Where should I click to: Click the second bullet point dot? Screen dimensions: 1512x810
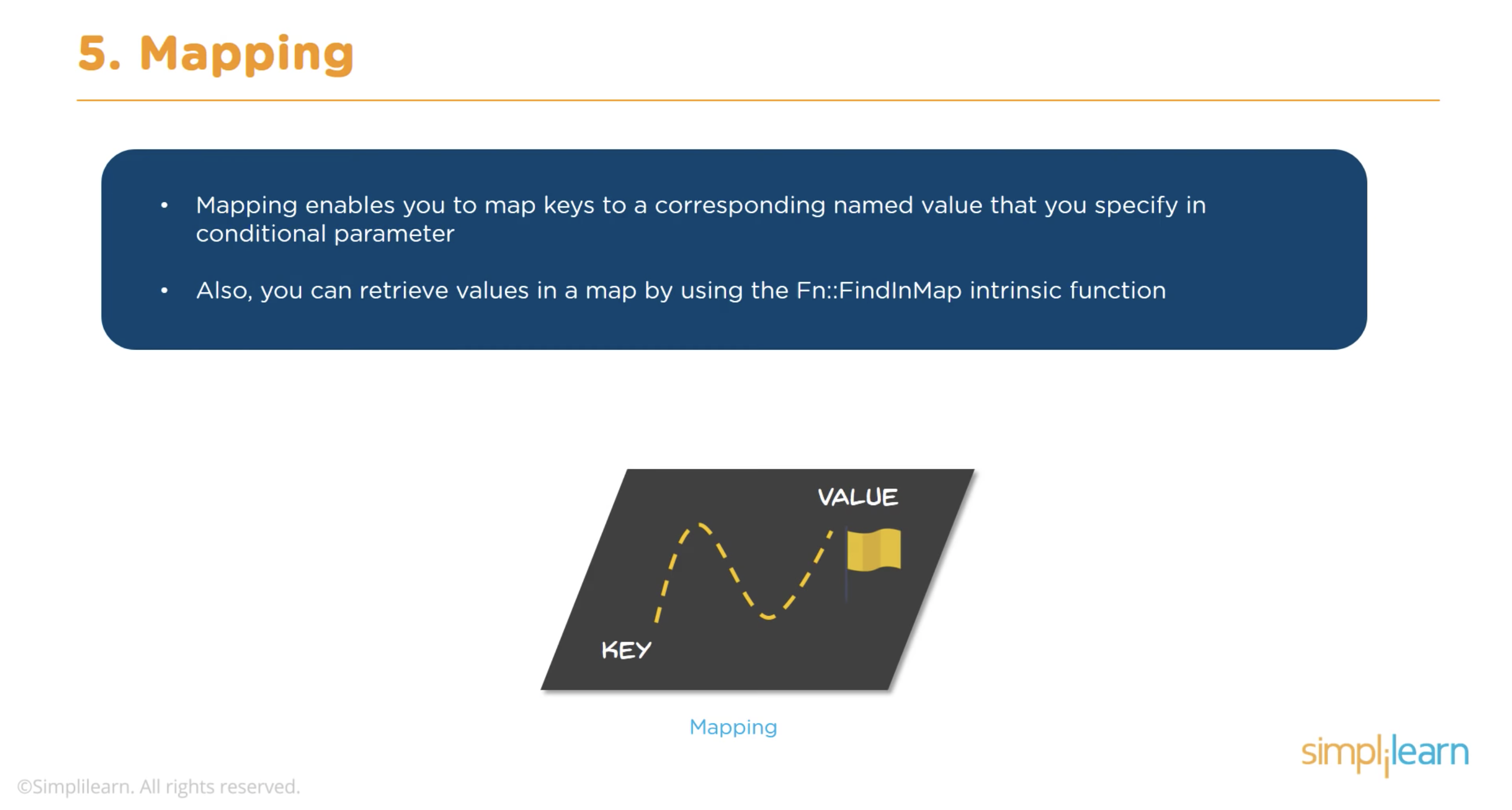[165, 291]
